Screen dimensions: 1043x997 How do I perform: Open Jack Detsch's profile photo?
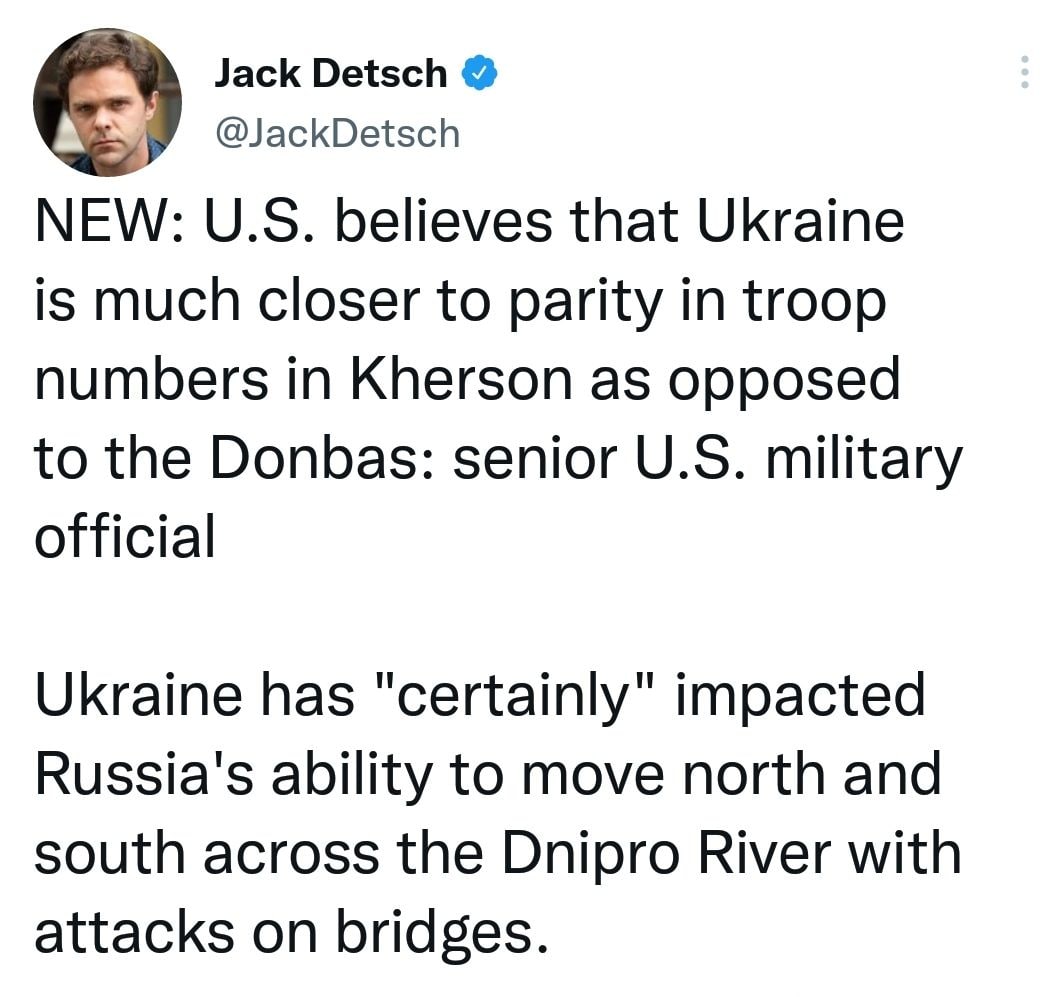107,102
